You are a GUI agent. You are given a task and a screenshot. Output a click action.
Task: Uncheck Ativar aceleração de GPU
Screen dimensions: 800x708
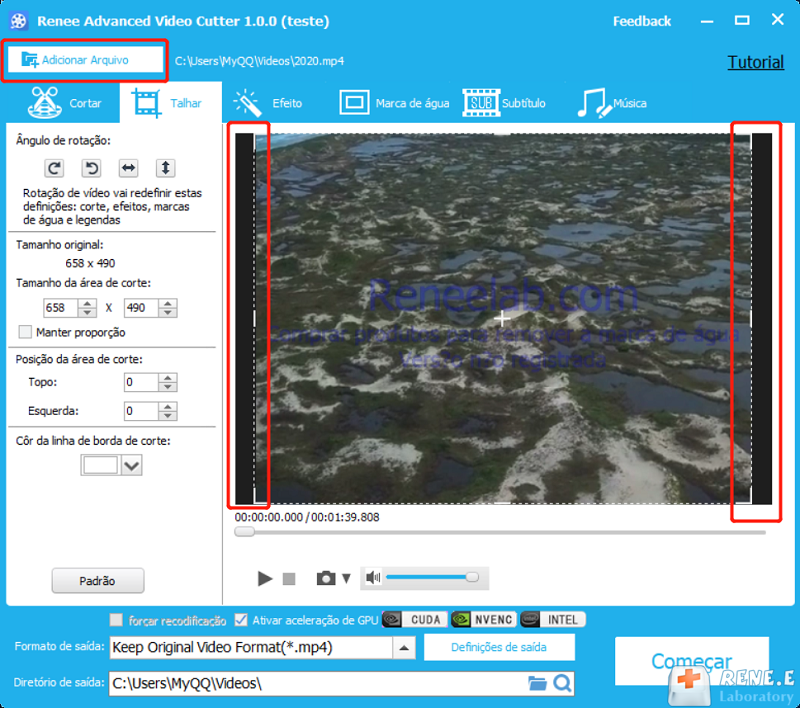[x=241, y=620]
